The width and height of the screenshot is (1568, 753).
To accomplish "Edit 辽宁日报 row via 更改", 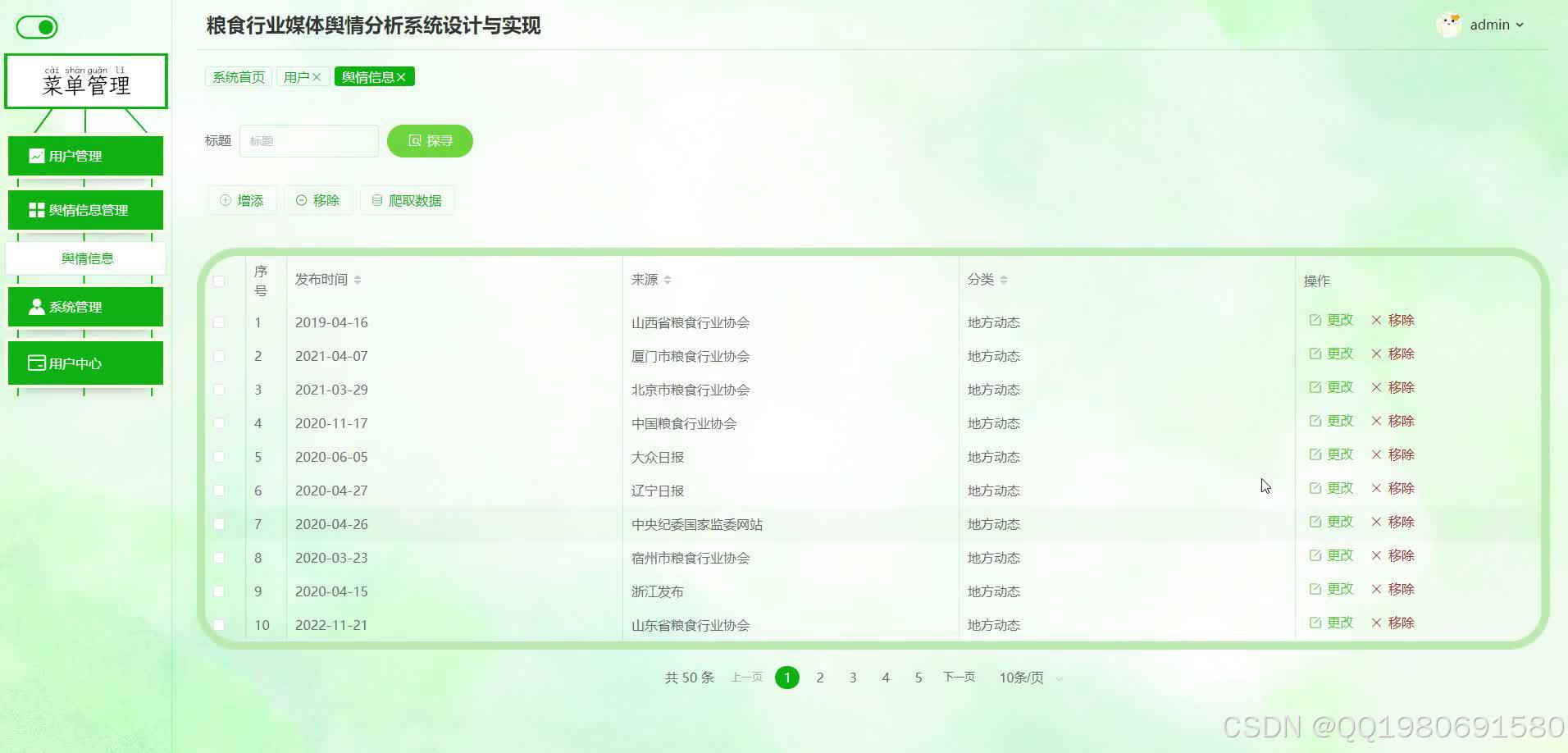I will (x=1331, y=488).
